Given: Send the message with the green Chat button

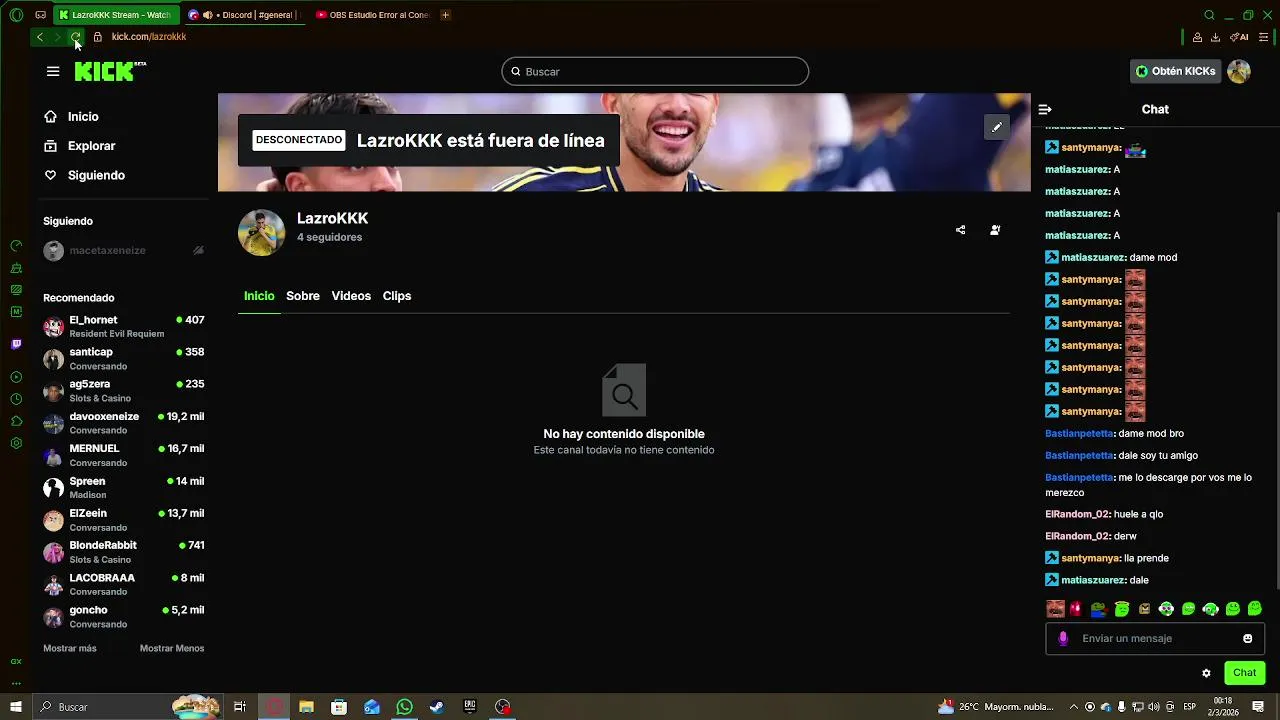Looking at the screenshot, I should tap(1245, 673).
